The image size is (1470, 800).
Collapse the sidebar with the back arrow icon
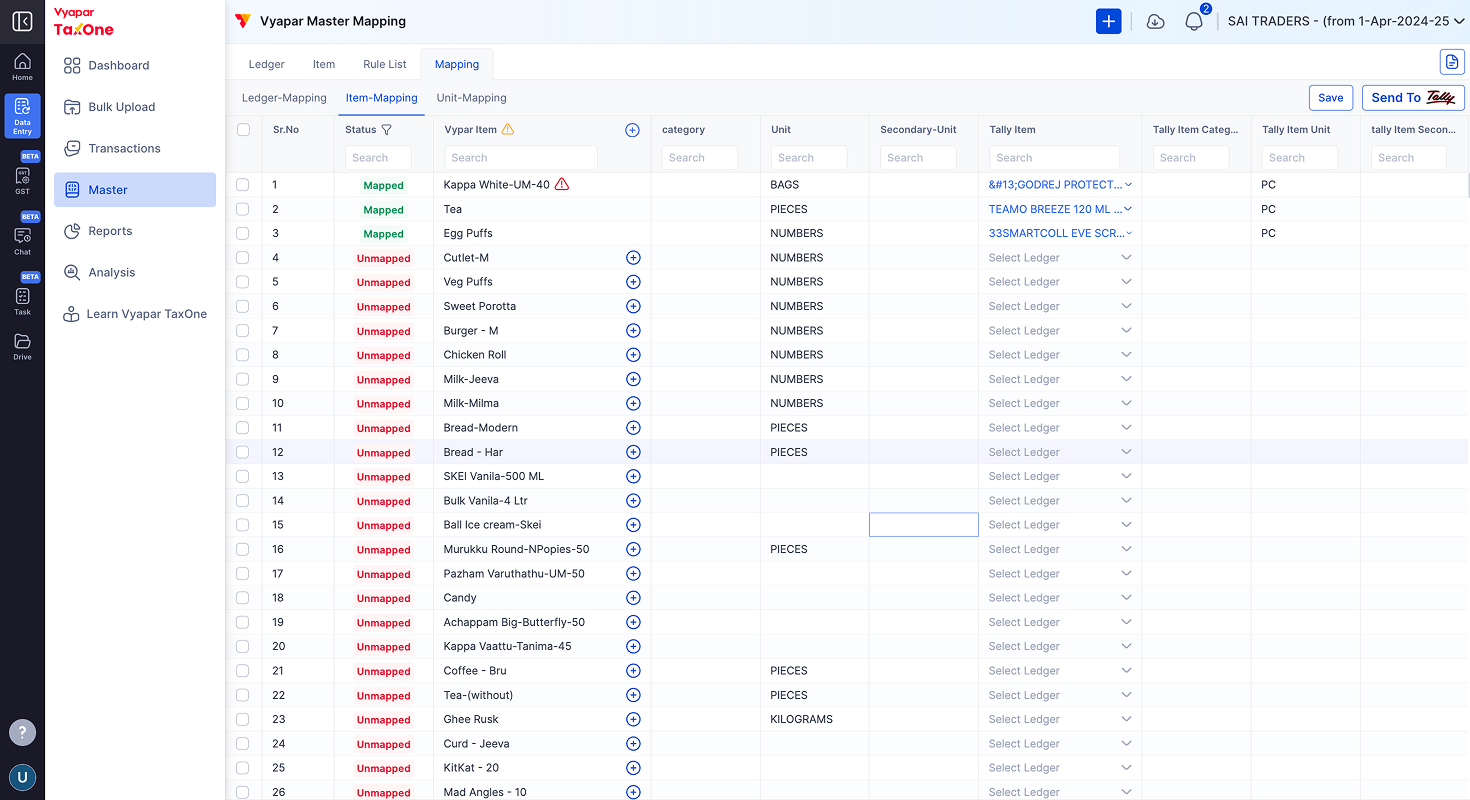point(22,21)
